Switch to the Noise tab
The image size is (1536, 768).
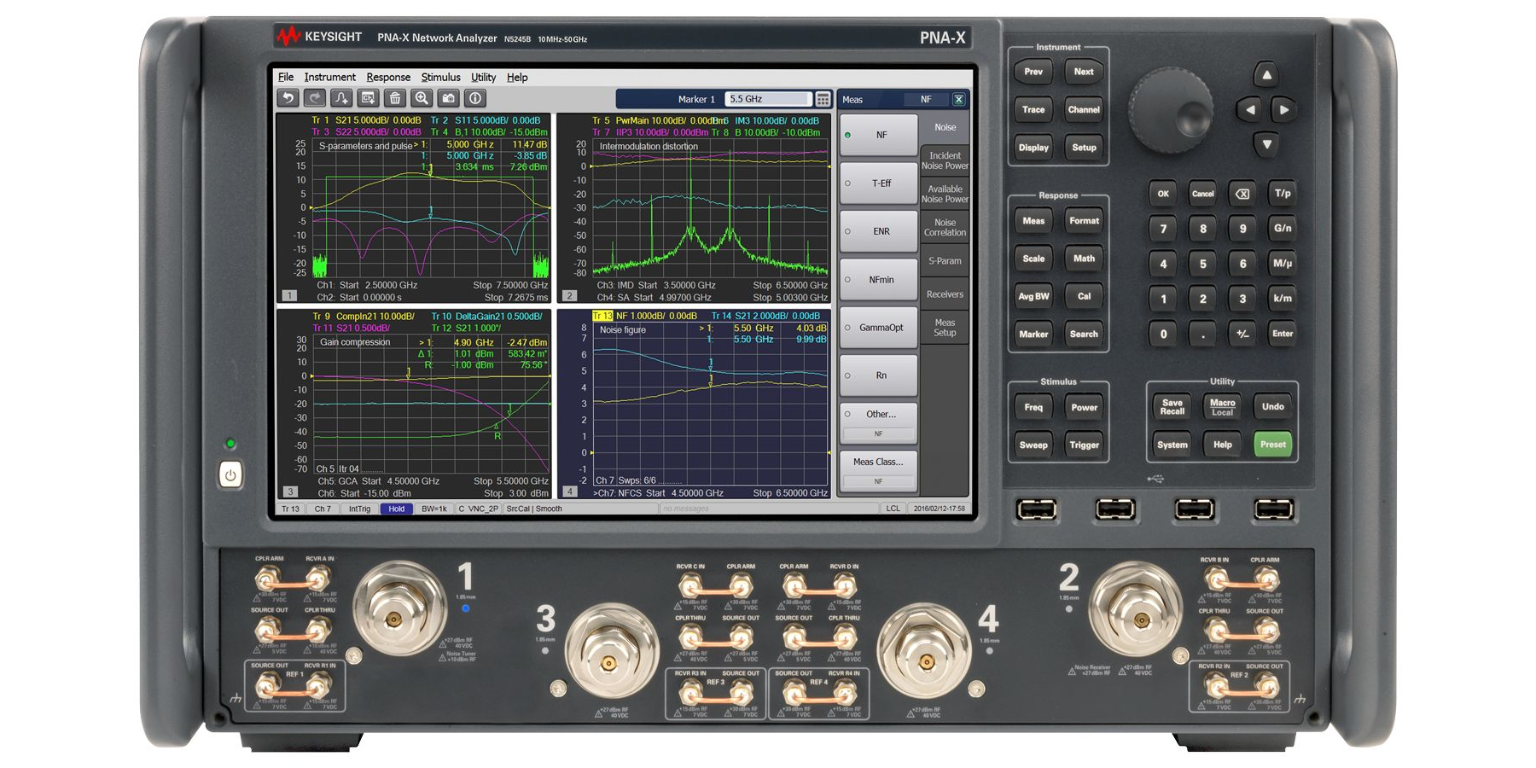tap(945, 128)
